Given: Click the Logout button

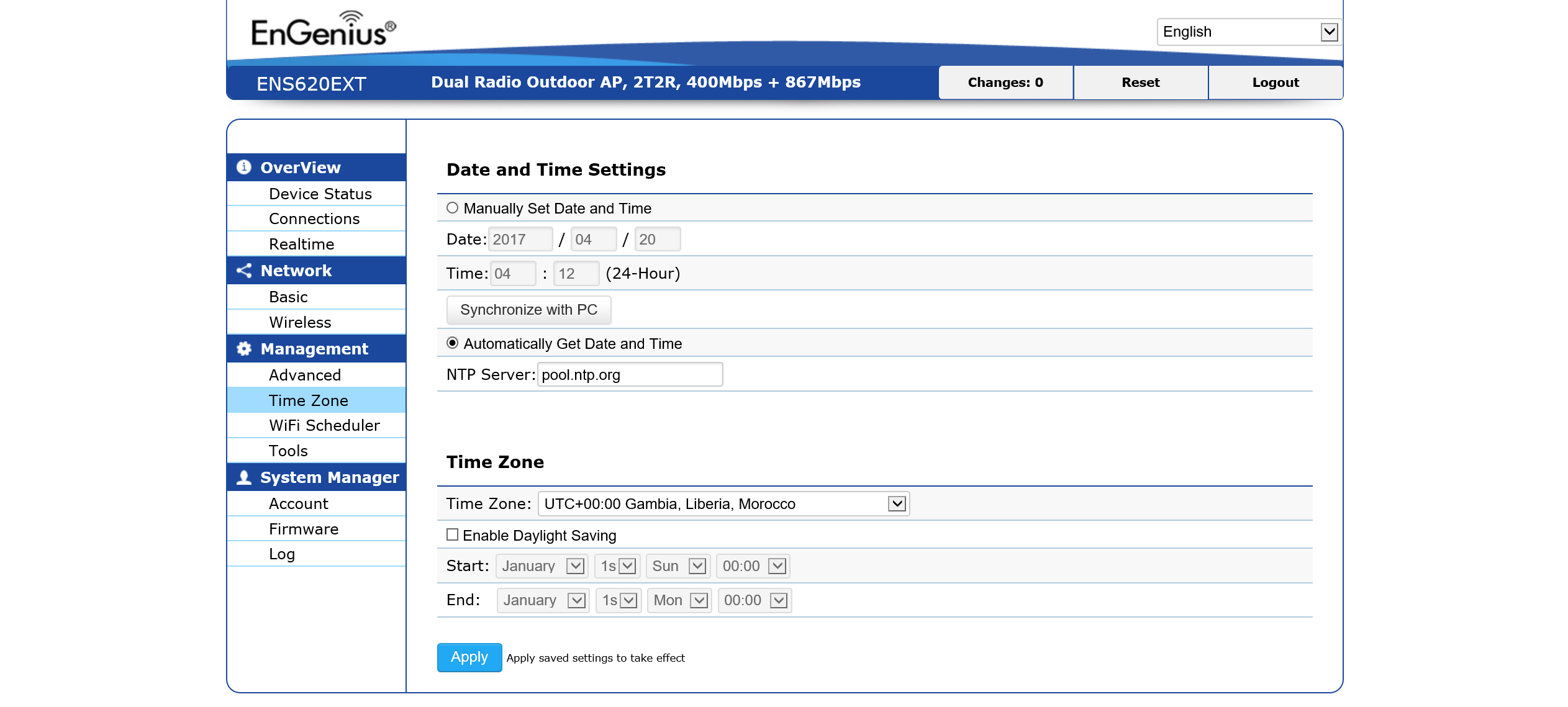Looking at the screenshot, I should (x=1276, y=83).
